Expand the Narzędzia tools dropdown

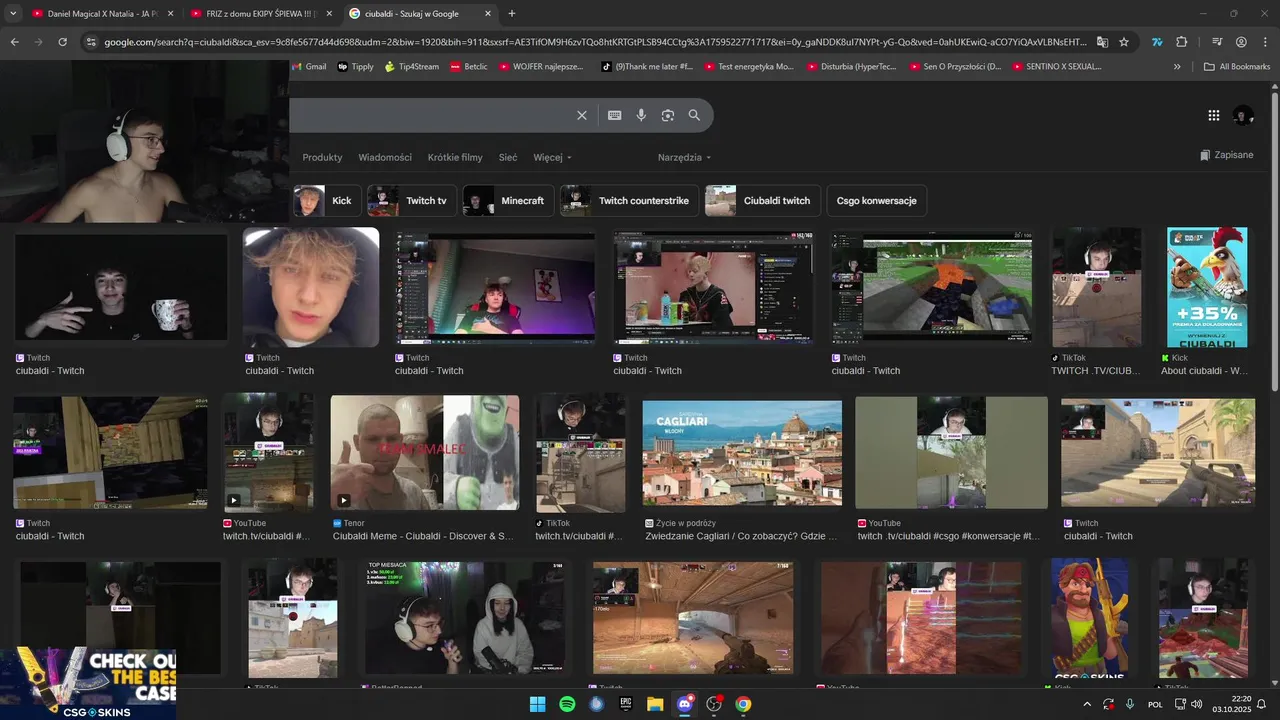click(x=684, y=157)
